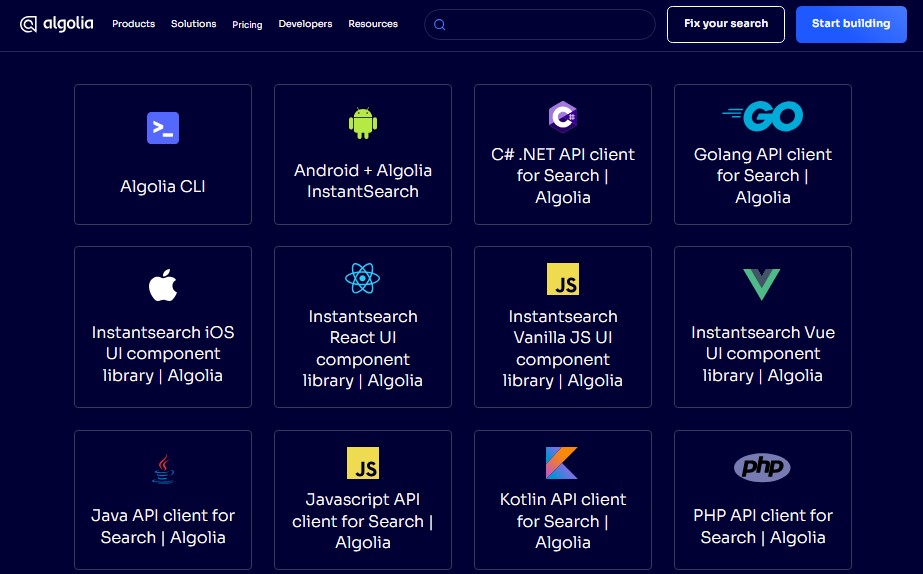Click the React atom logo
The image size is (923, 574).
pos(363,278)
